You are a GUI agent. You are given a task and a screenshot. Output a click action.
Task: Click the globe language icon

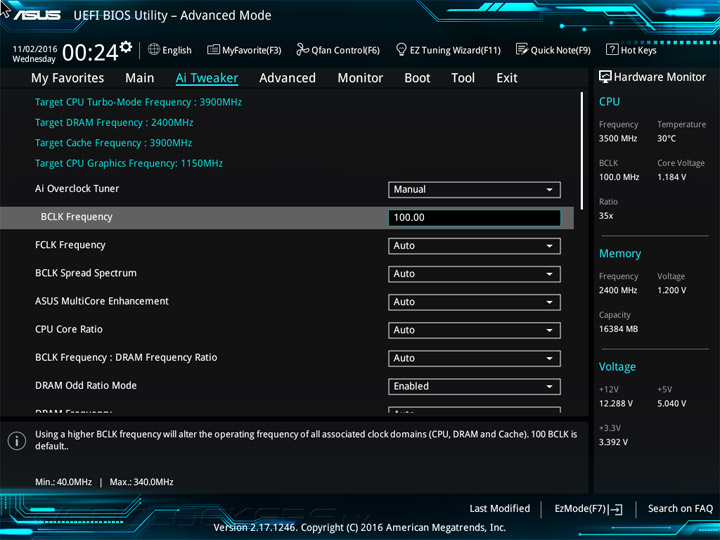pyautogui.click(x=154, y=49)
